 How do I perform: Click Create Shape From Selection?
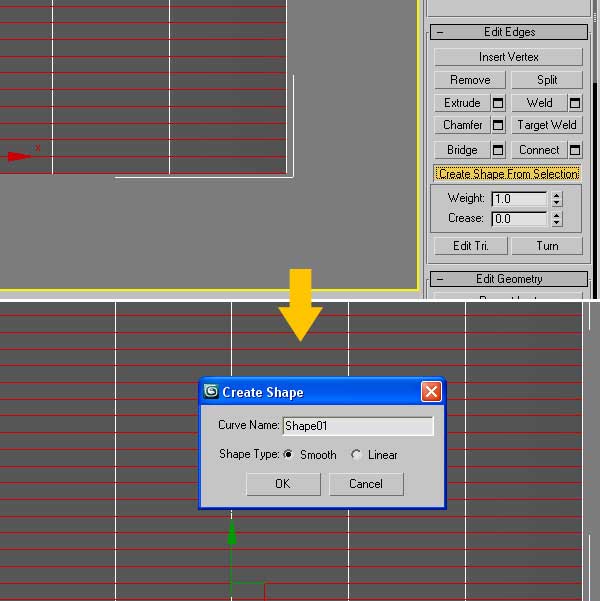tap(508, 174)
